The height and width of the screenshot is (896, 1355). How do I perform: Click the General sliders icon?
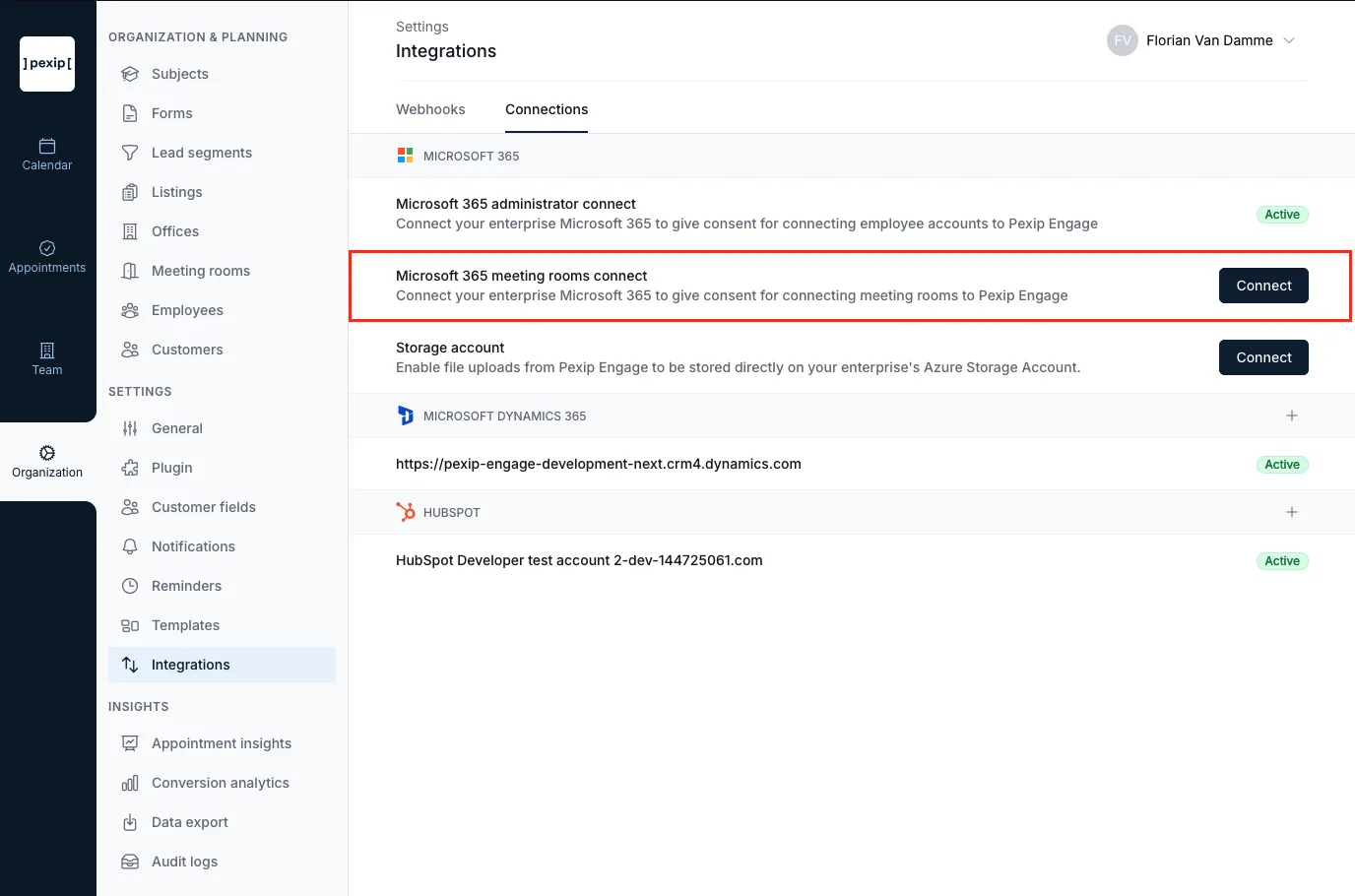point(130,428)
